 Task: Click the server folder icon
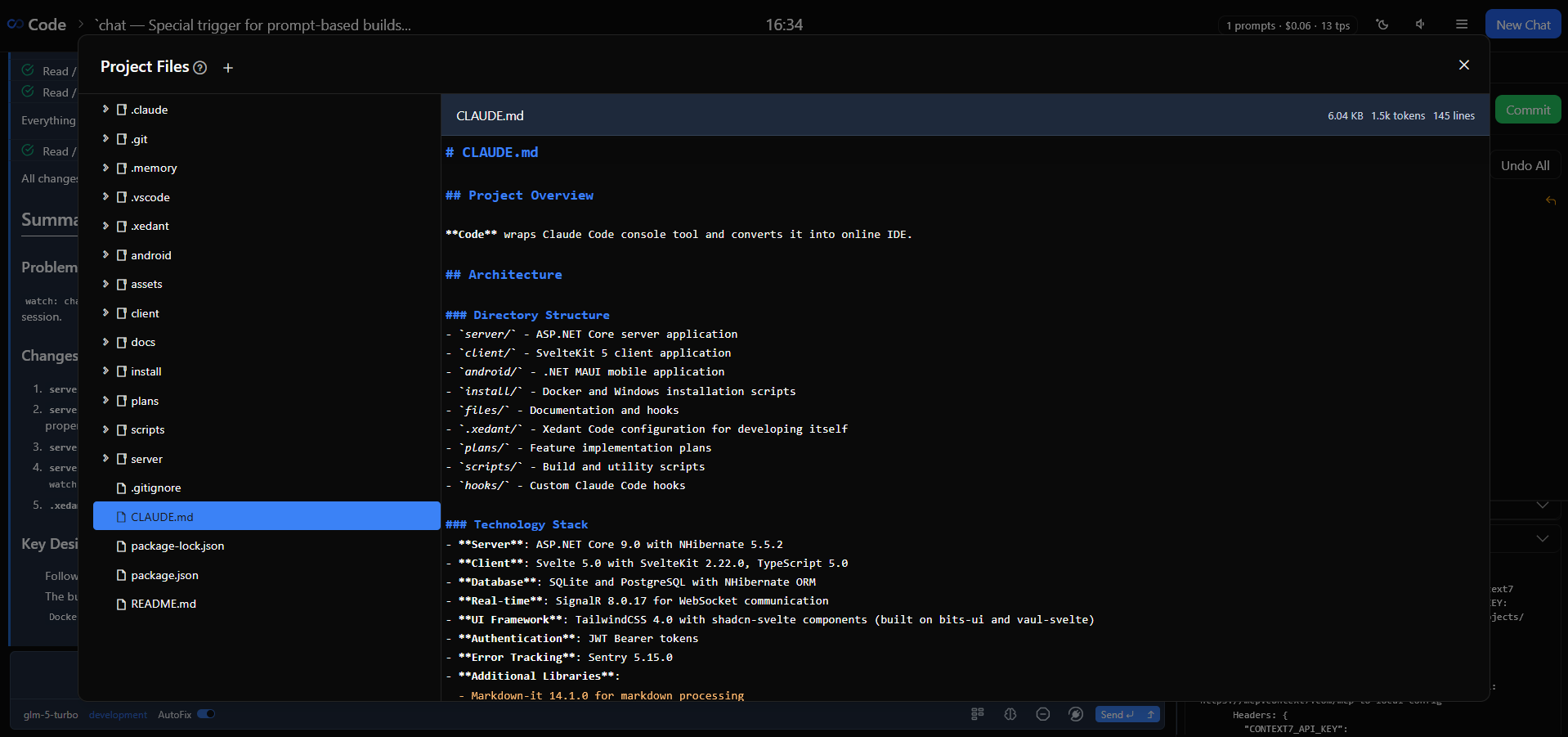121,459
